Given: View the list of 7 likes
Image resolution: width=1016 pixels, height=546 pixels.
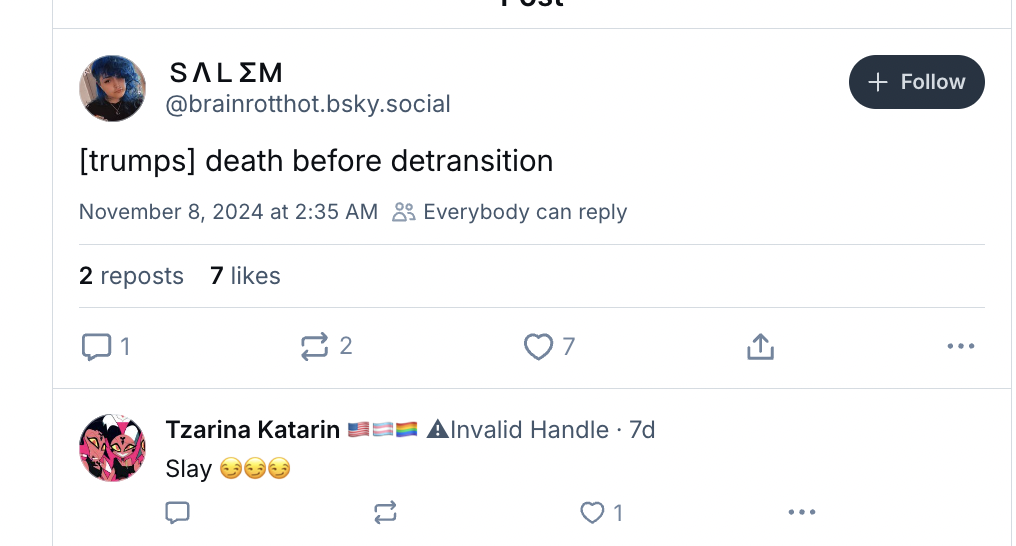Looking at the screenshot, I should [x=245, y=276].
